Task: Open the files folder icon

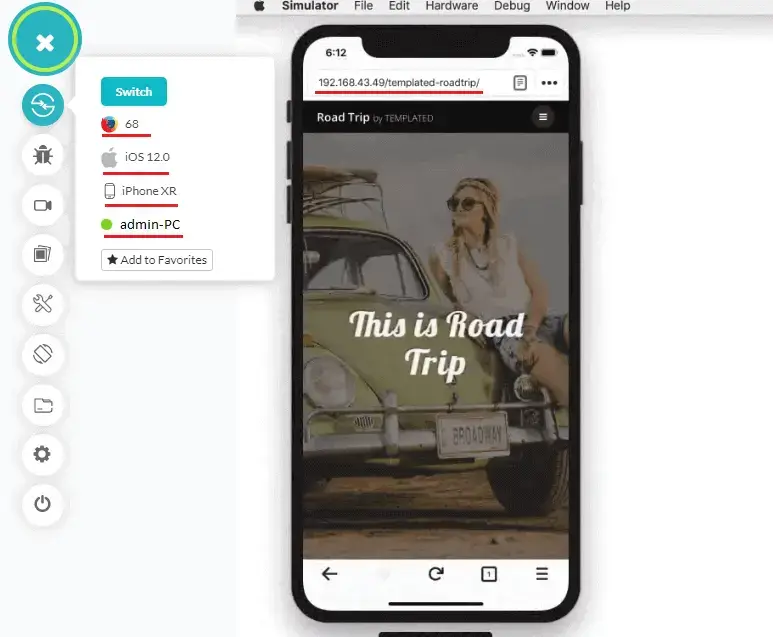Action: click(x=43, y=405)
